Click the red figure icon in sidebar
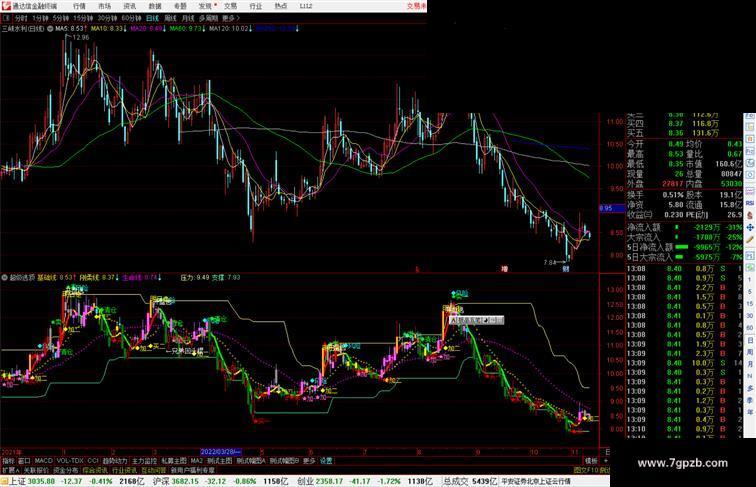Screen dimensions: 756x487 pos(750,215)
